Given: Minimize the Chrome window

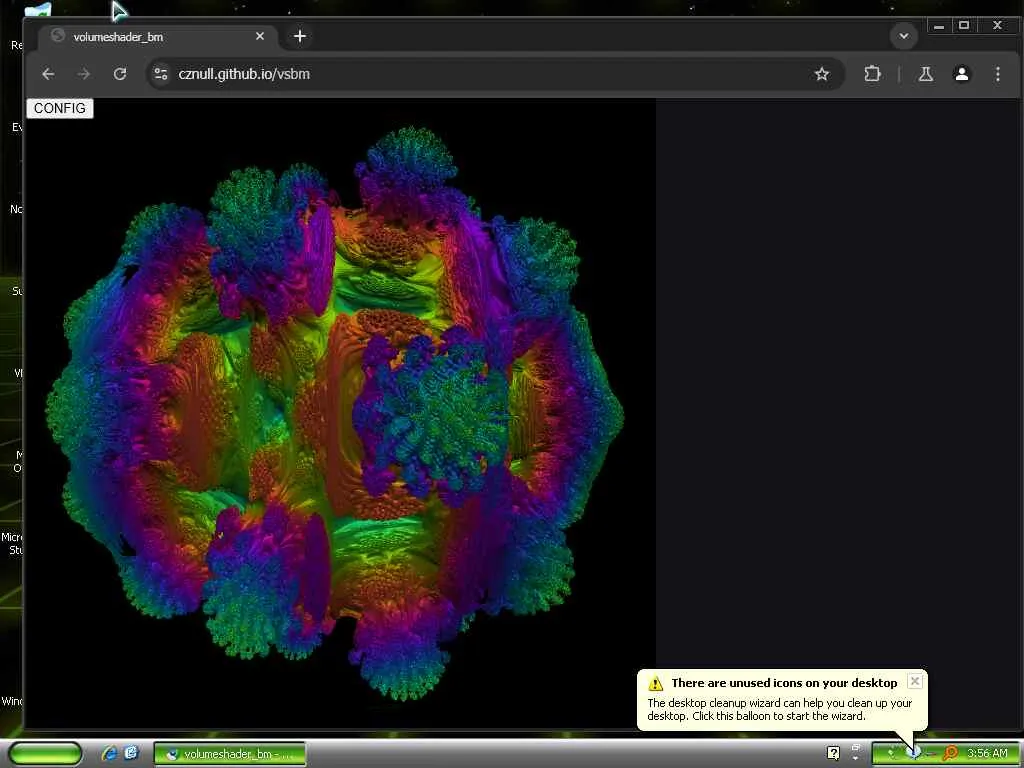Looking at the screenshot, I should (938, 26).
